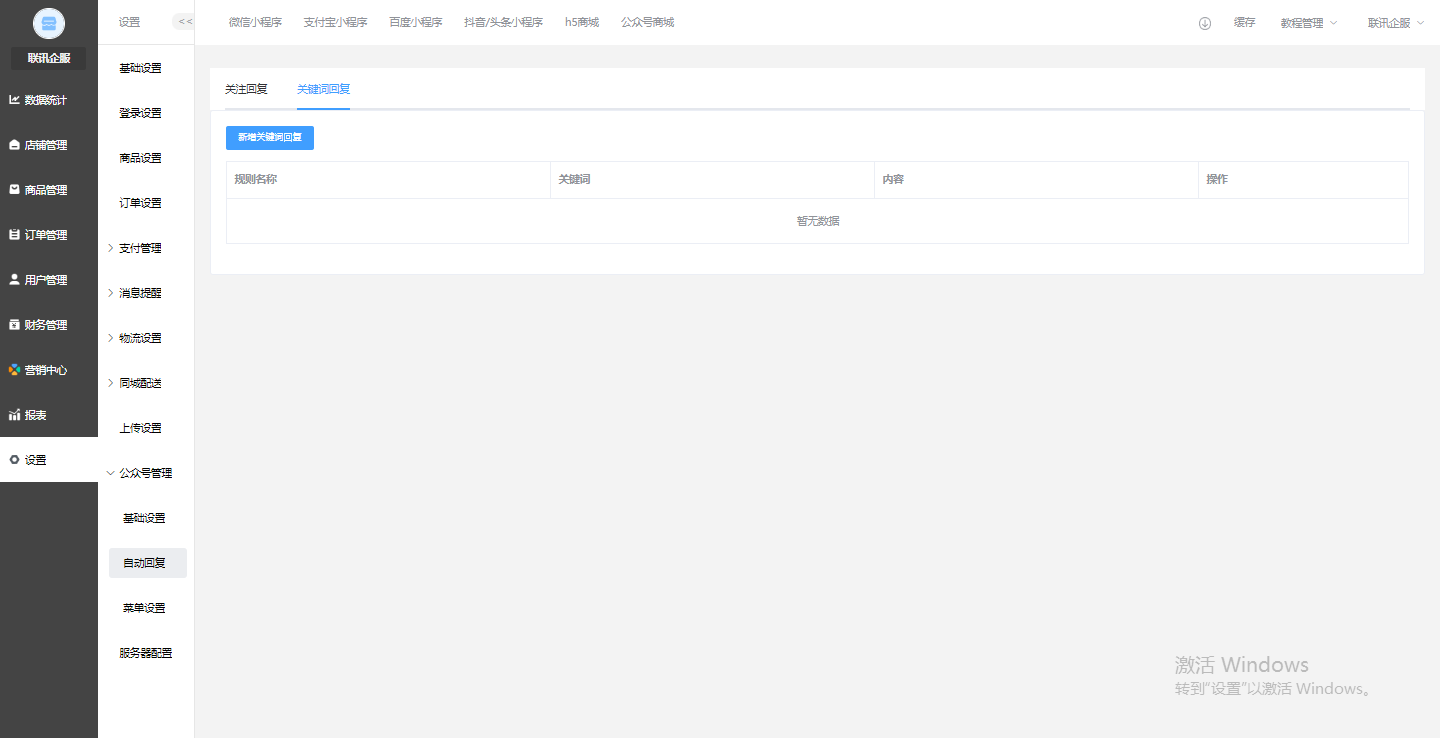
Task: Open 菜单设置 under 公众号管理
Action: point(144,608)
